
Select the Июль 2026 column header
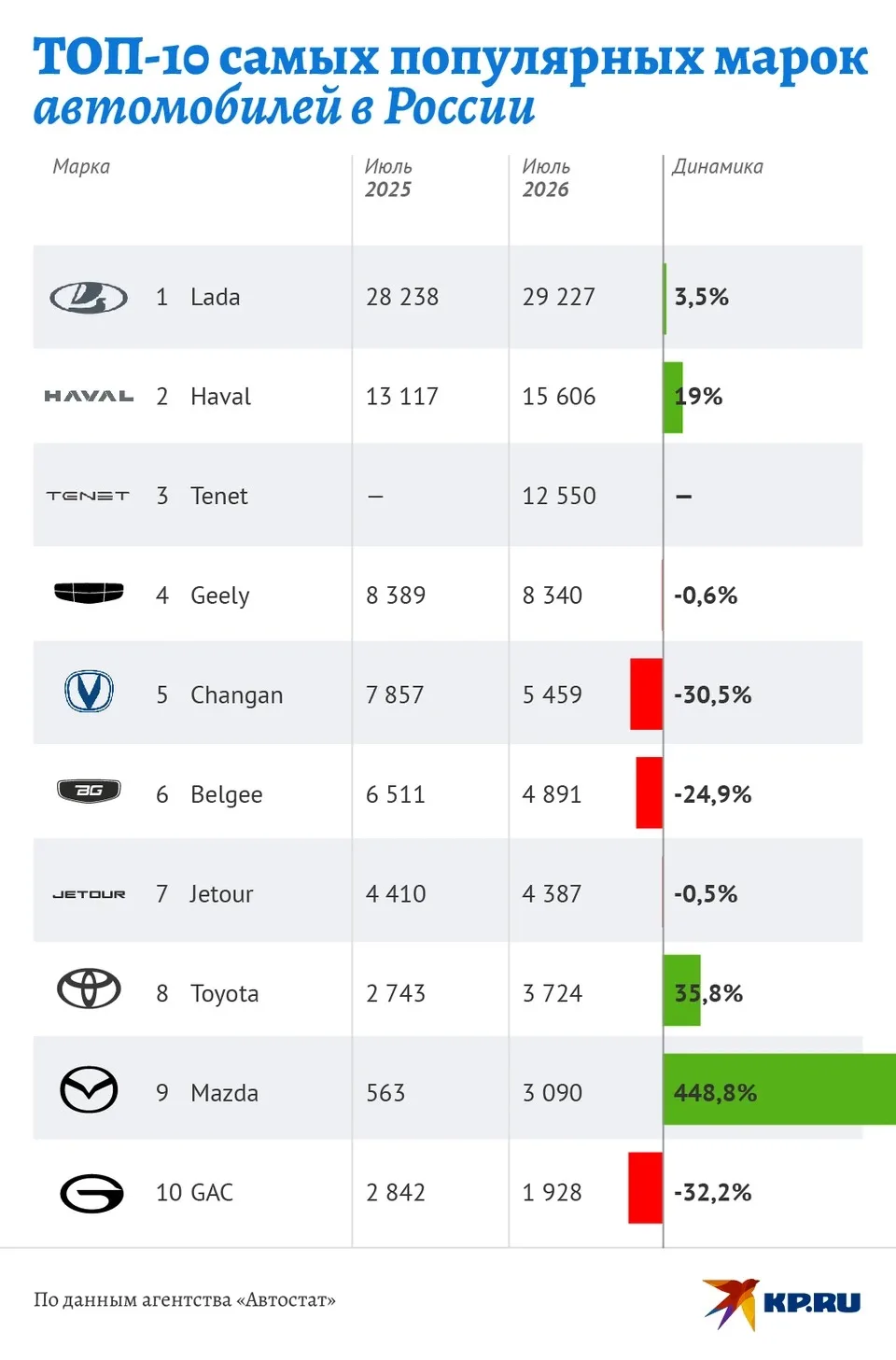pos(546,177)
